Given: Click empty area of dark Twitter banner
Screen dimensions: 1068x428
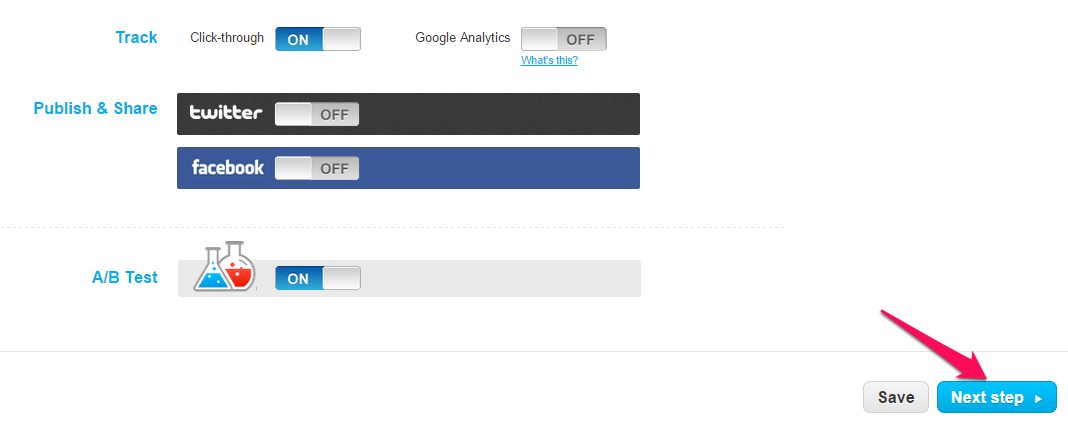Looking at the screenshot, I should [x=500, y=114].
